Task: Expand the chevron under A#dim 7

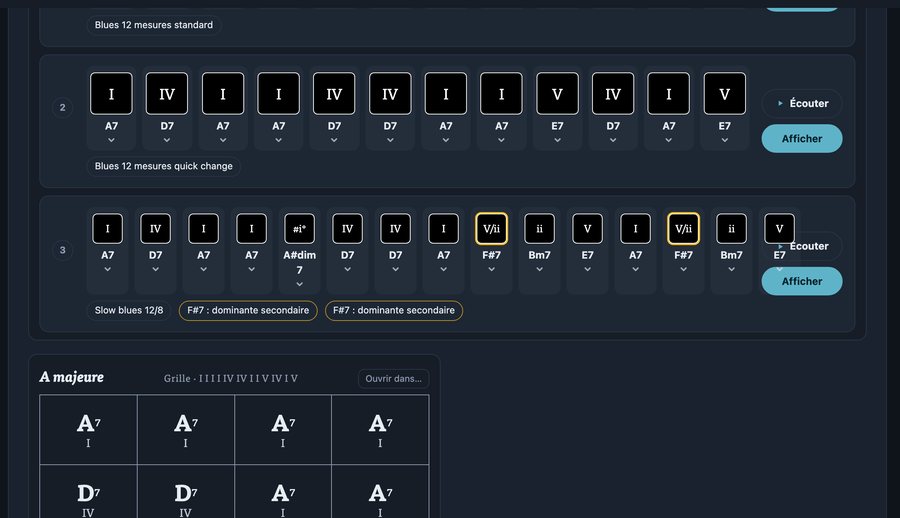Action: pos(300,284)
